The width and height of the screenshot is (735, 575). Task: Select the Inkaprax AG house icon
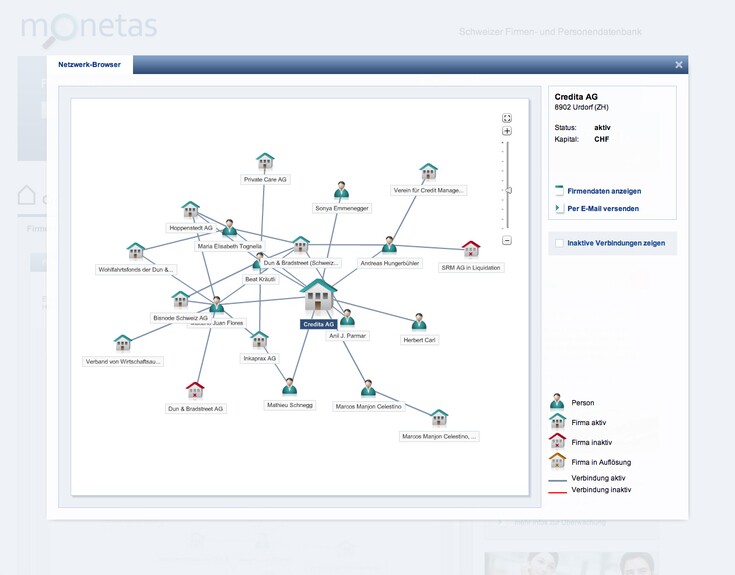point(259,340)
